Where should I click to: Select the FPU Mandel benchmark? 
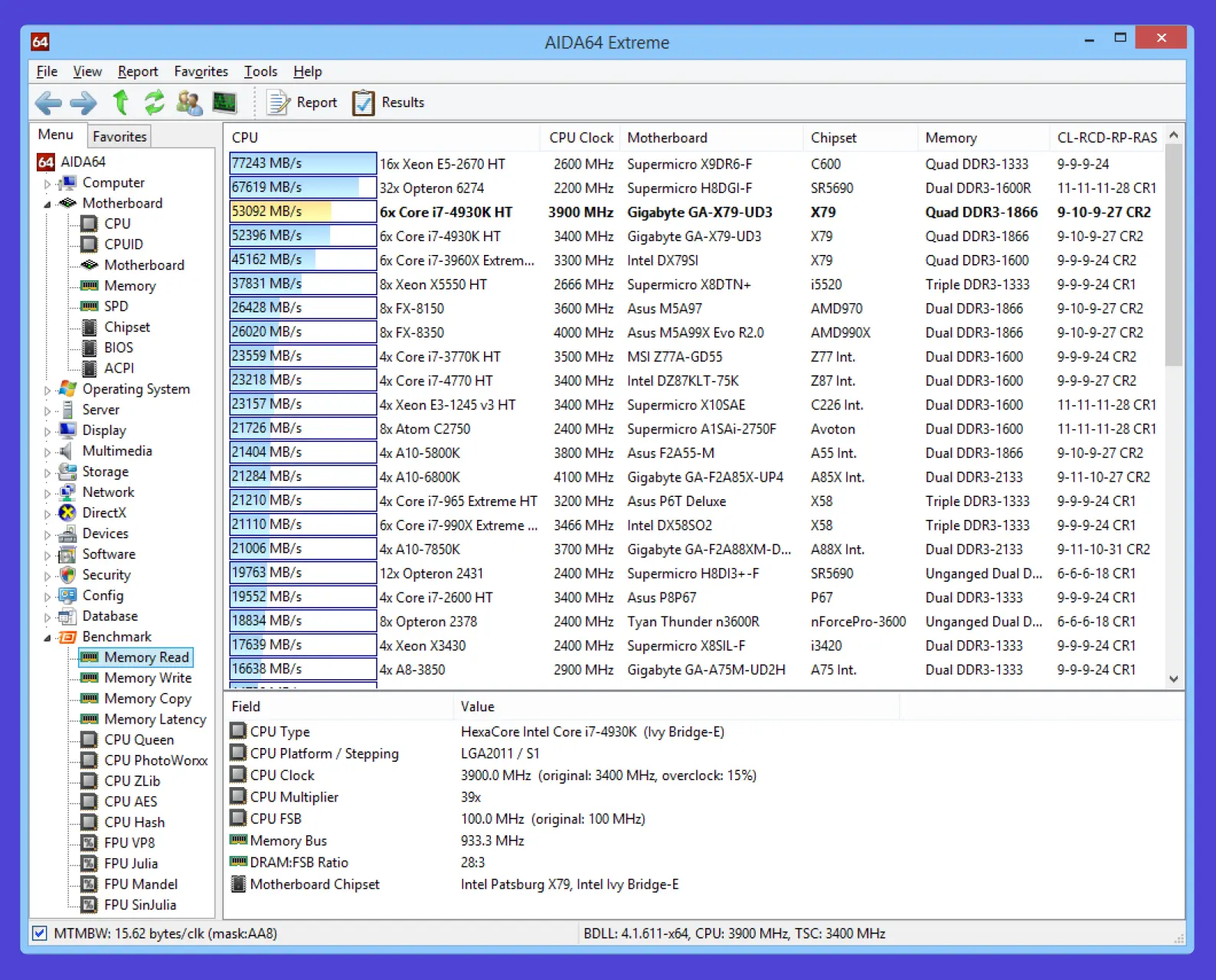pos(140,884)
